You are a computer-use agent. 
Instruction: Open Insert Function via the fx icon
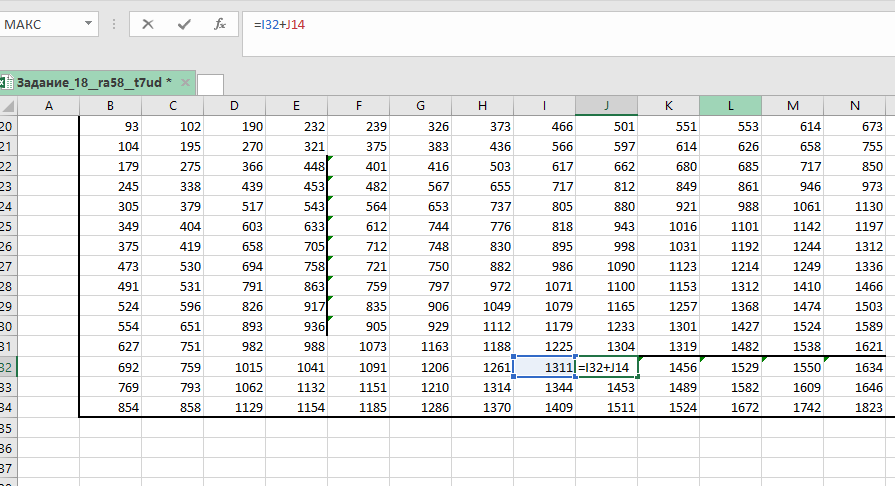[219, 25]
